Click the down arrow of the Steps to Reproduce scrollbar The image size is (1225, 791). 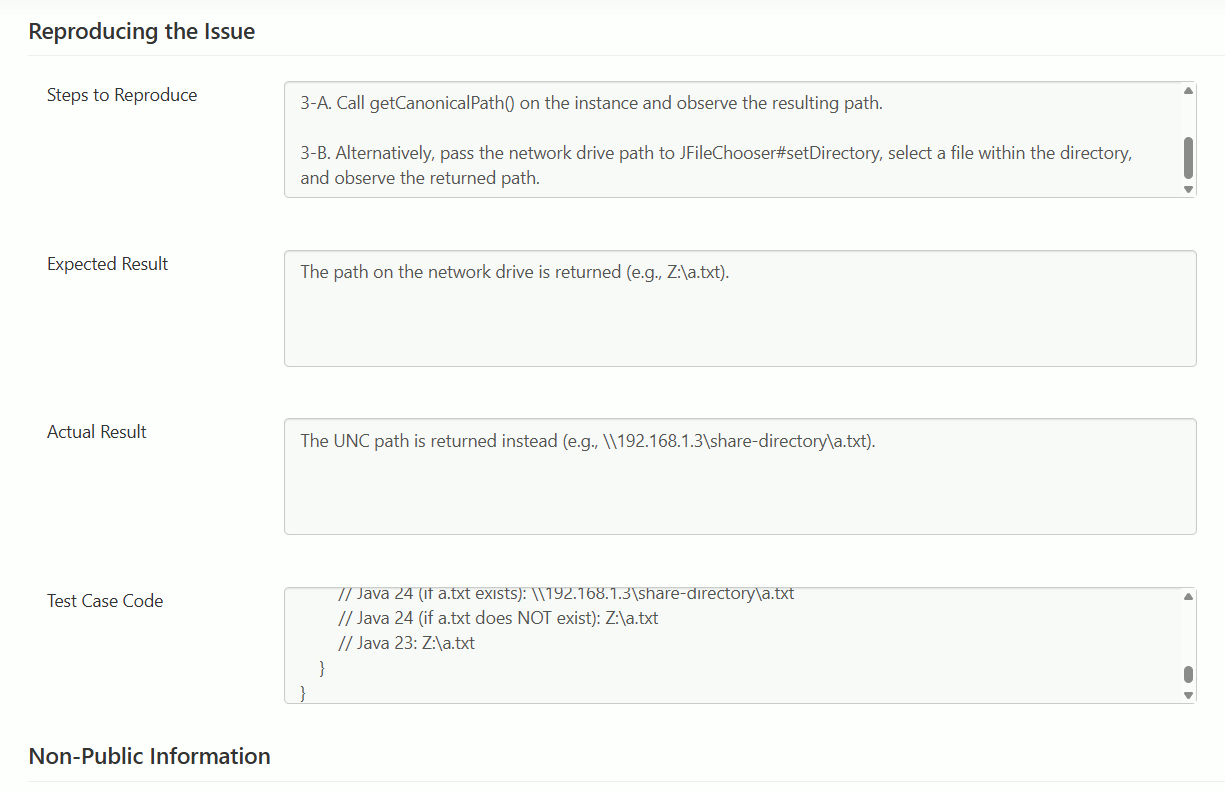click(1188, 189)
